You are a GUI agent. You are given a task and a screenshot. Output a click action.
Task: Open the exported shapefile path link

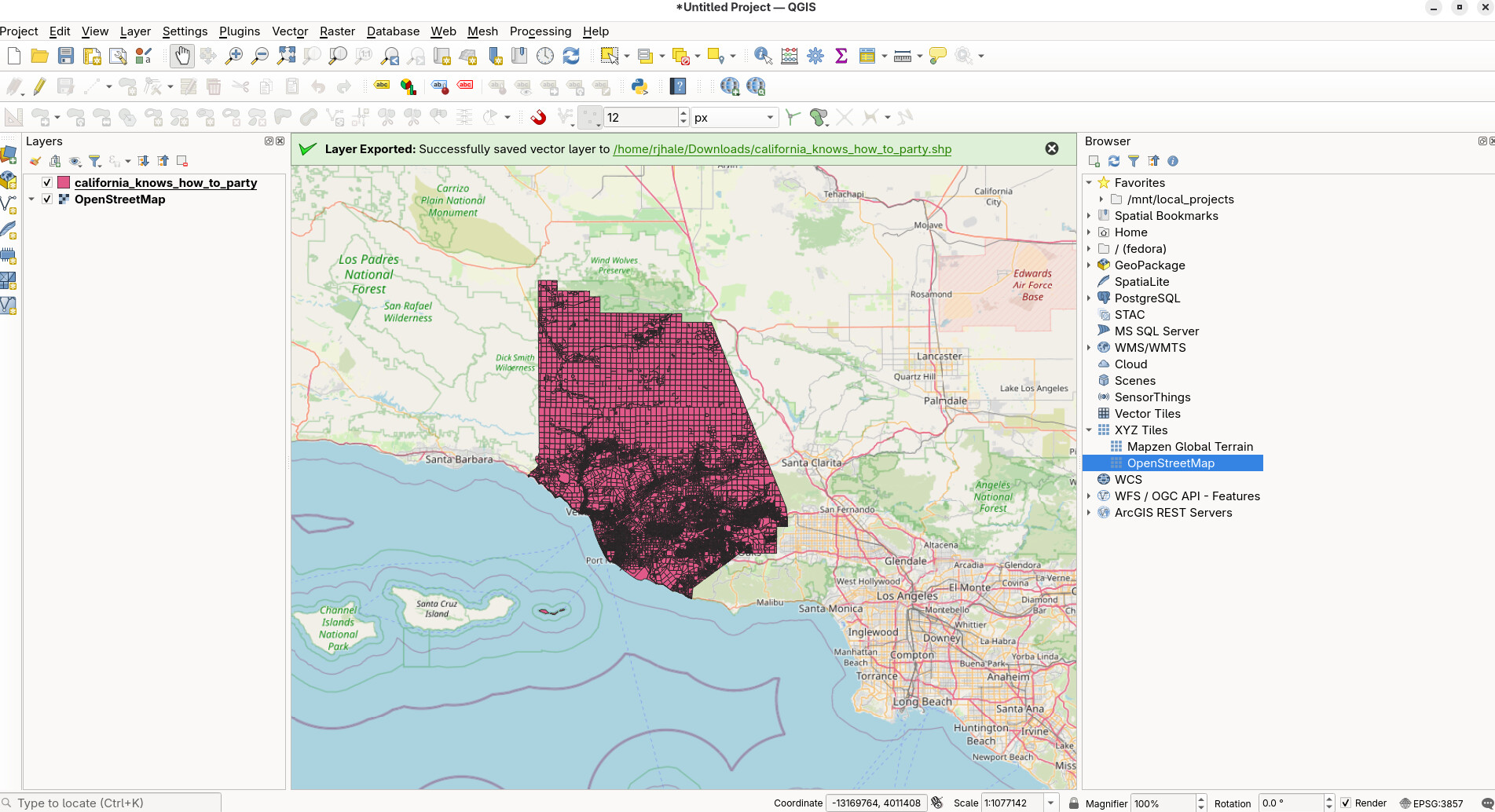tap(782, 149)
